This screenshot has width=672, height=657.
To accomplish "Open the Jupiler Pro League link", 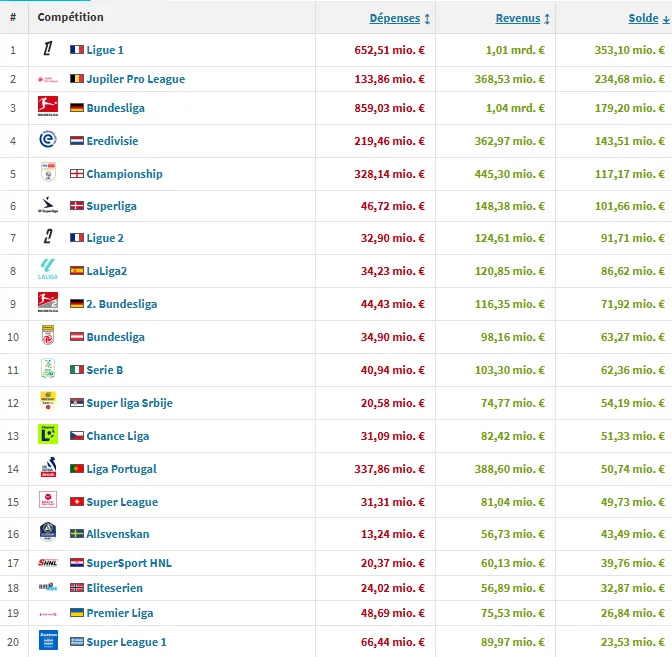I will [135, 79].
